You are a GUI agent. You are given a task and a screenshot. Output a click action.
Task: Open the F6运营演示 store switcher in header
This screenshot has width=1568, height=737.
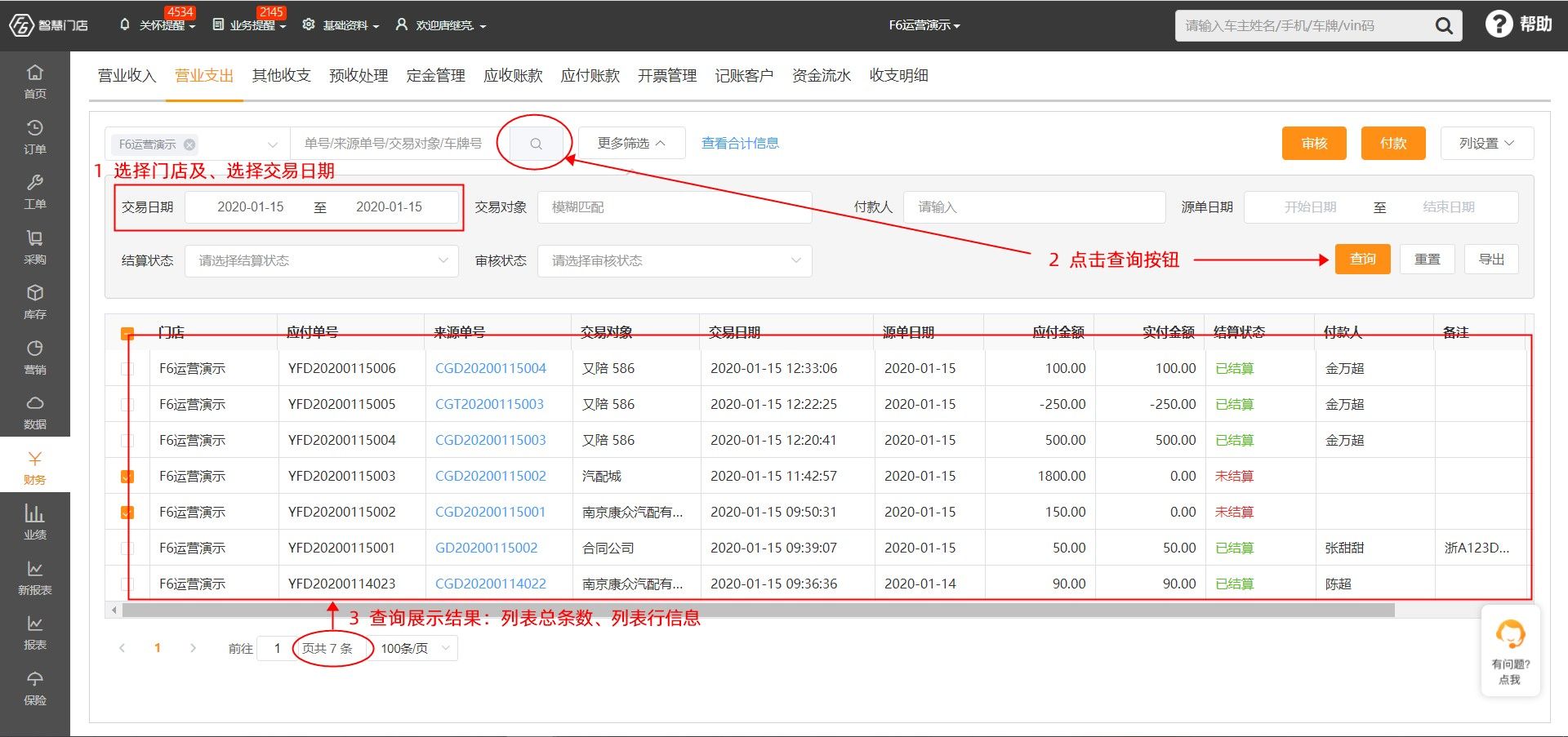924,25
